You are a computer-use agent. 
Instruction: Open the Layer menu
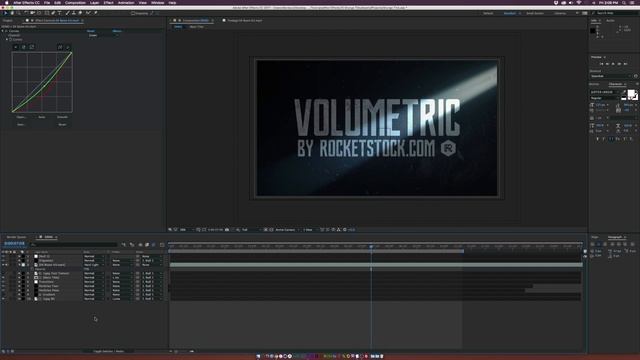click(94, 2)
